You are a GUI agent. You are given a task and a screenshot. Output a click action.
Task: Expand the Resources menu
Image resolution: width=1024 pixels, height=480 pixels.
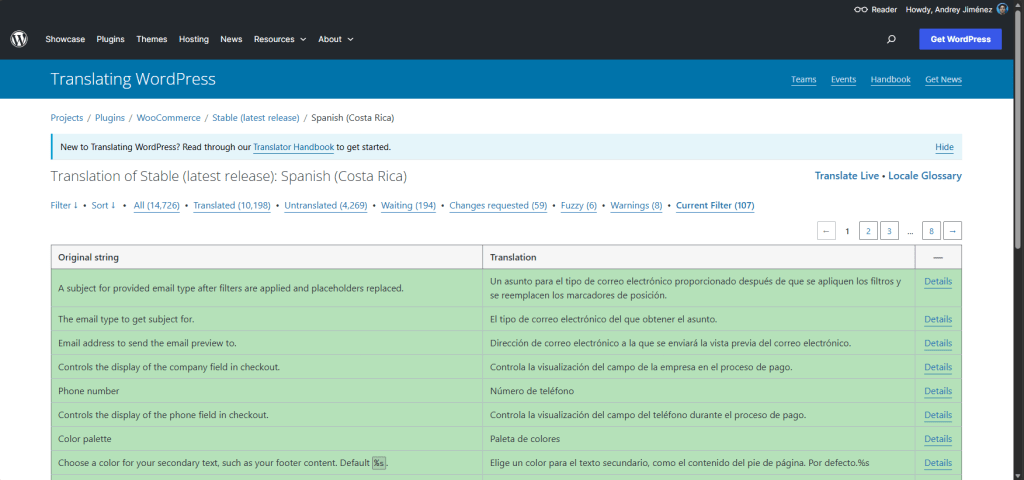tap(280, 39)
